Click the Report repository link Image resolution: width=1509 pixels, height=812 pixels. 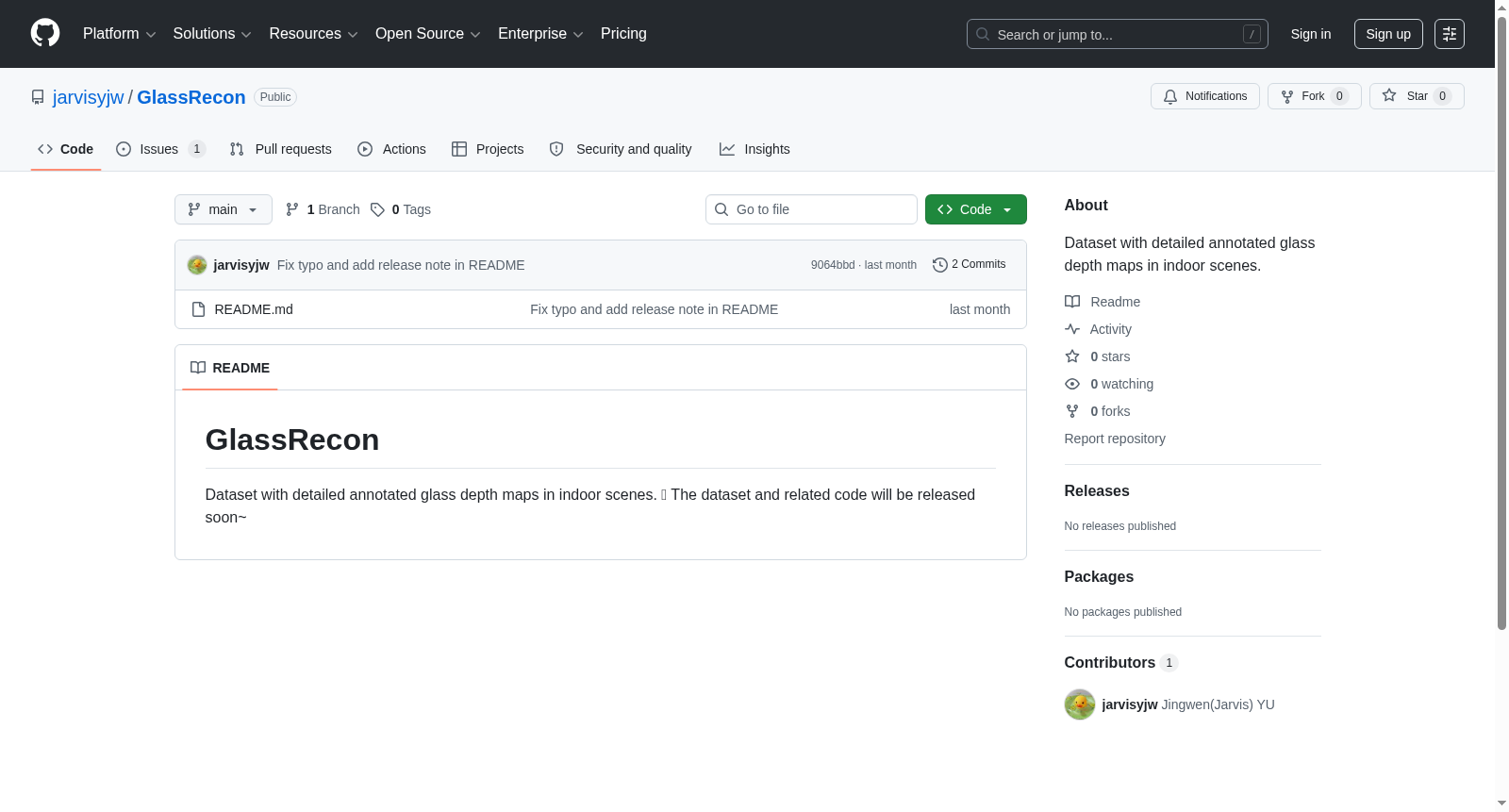(1115, 439)
